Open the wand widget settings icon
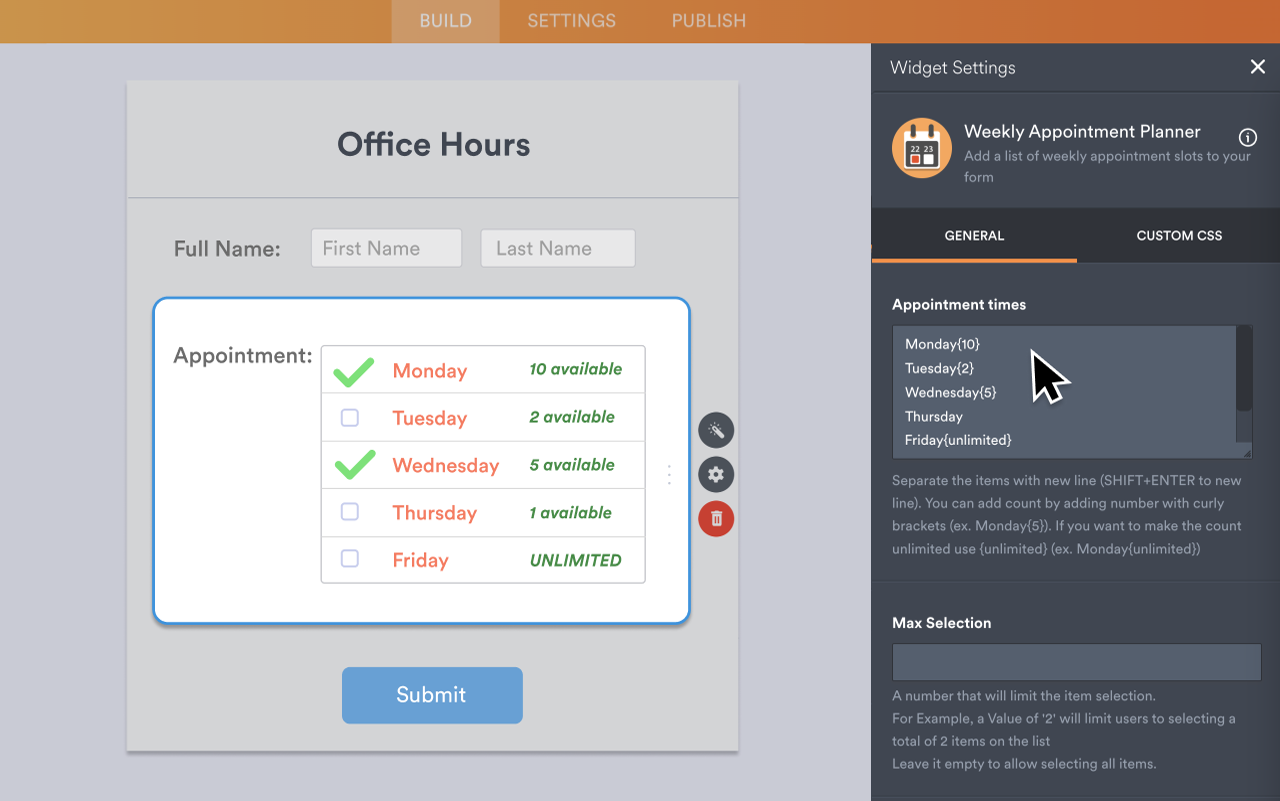 pyautogui.click(x=716, y=430)
